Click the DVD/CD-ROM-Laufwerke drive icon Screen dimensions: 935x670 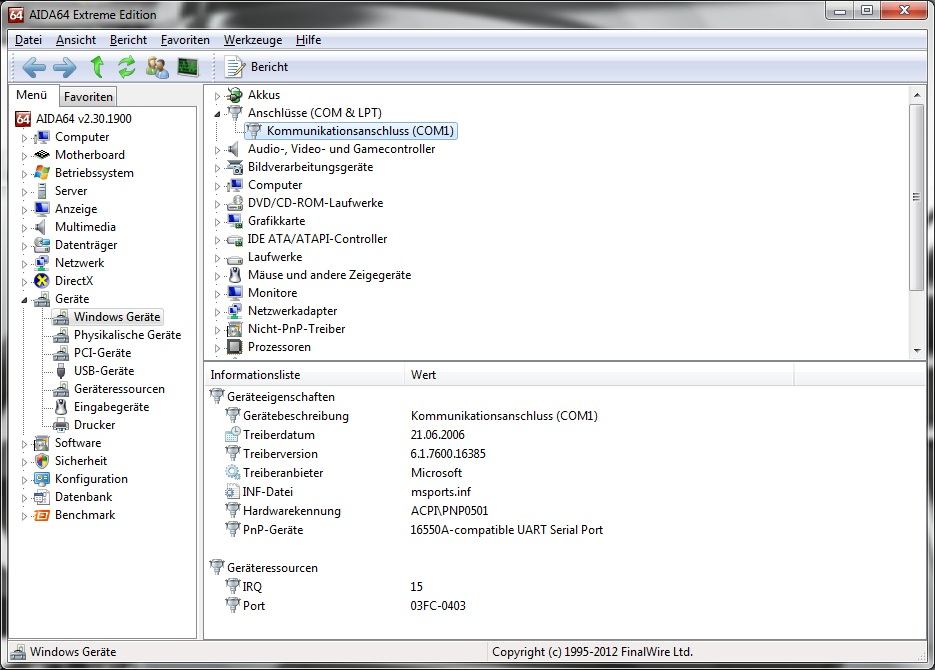[x=235, y=203]
